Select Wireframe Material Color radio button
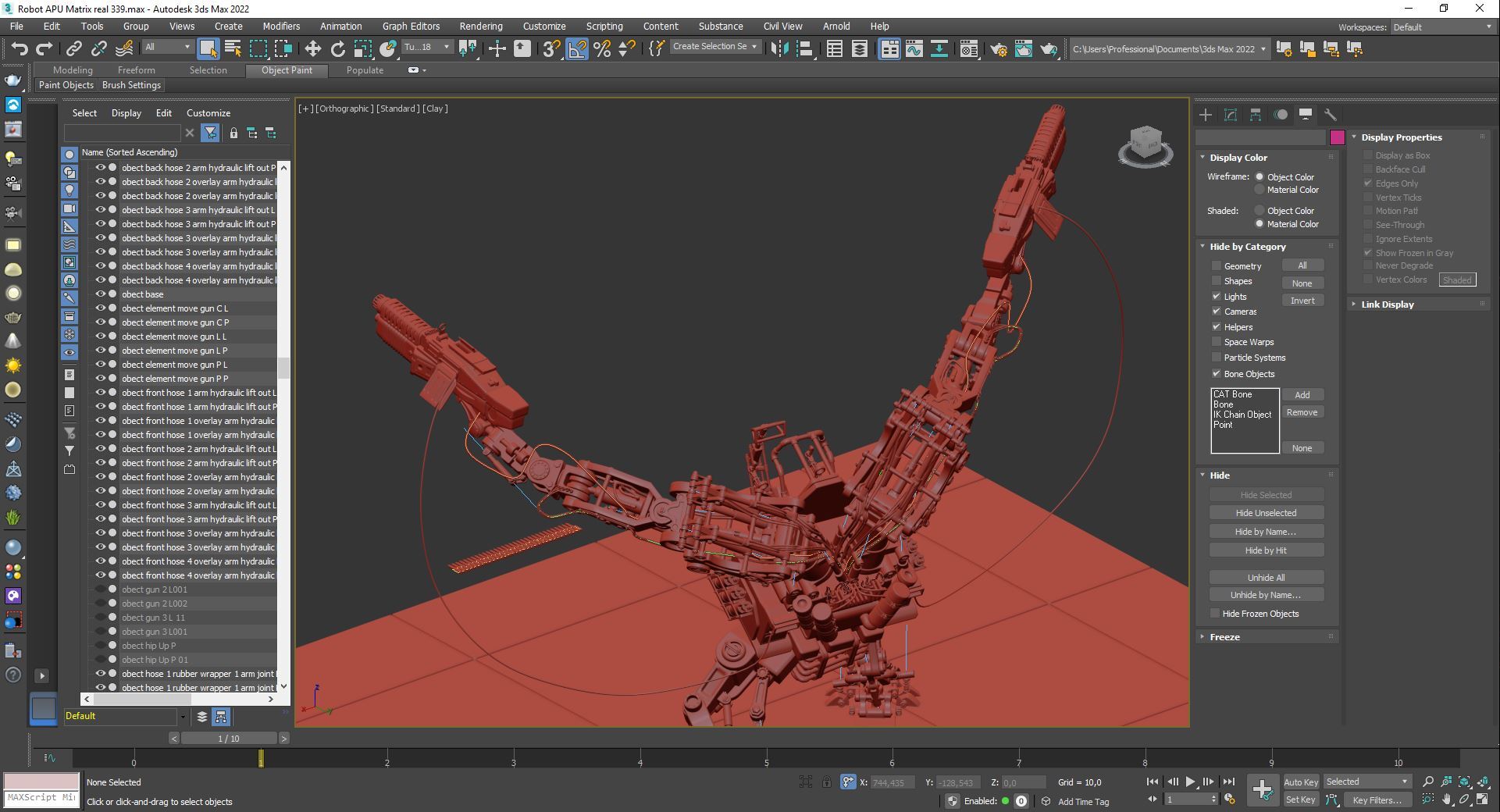The width and height of the screenshot is (1500, 812). (1259, 190)
